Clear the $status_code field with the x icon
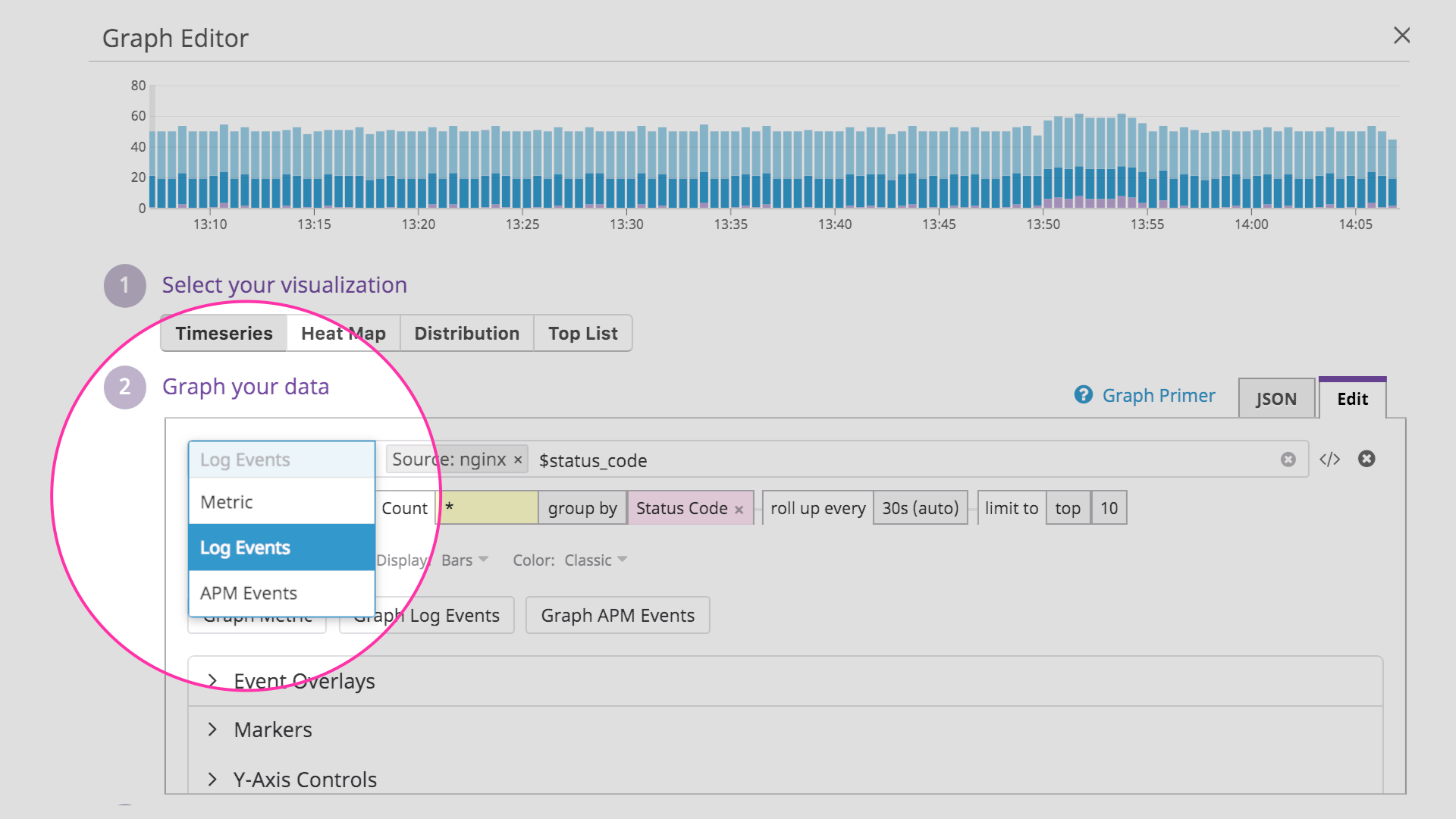 coord(1288,459)
